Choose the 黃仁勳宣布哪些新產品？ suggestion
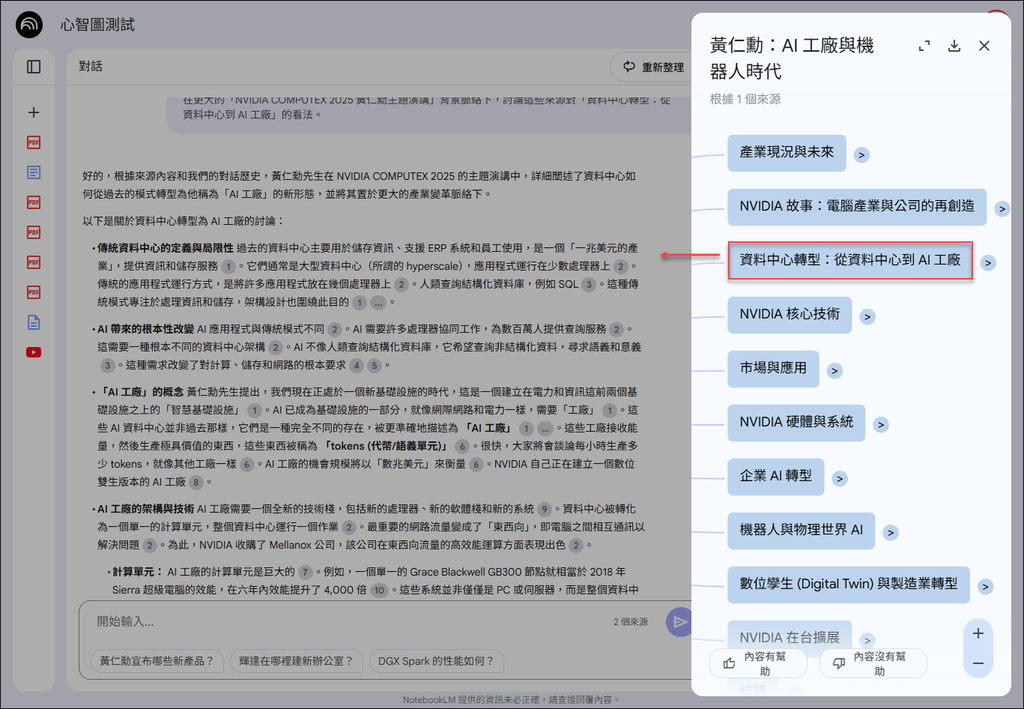Image resolution: width=1024 pixels, height=709 pixels. click(x=157, y=661)
